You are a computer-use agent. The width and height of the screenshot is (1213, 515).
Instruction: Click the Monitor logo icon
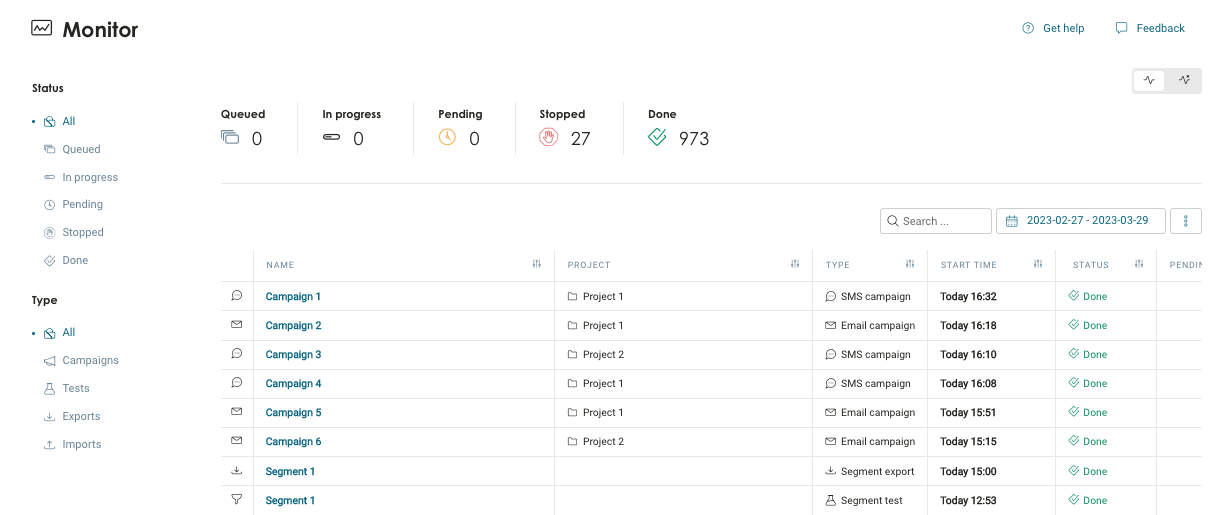click(x=42, y=29)
